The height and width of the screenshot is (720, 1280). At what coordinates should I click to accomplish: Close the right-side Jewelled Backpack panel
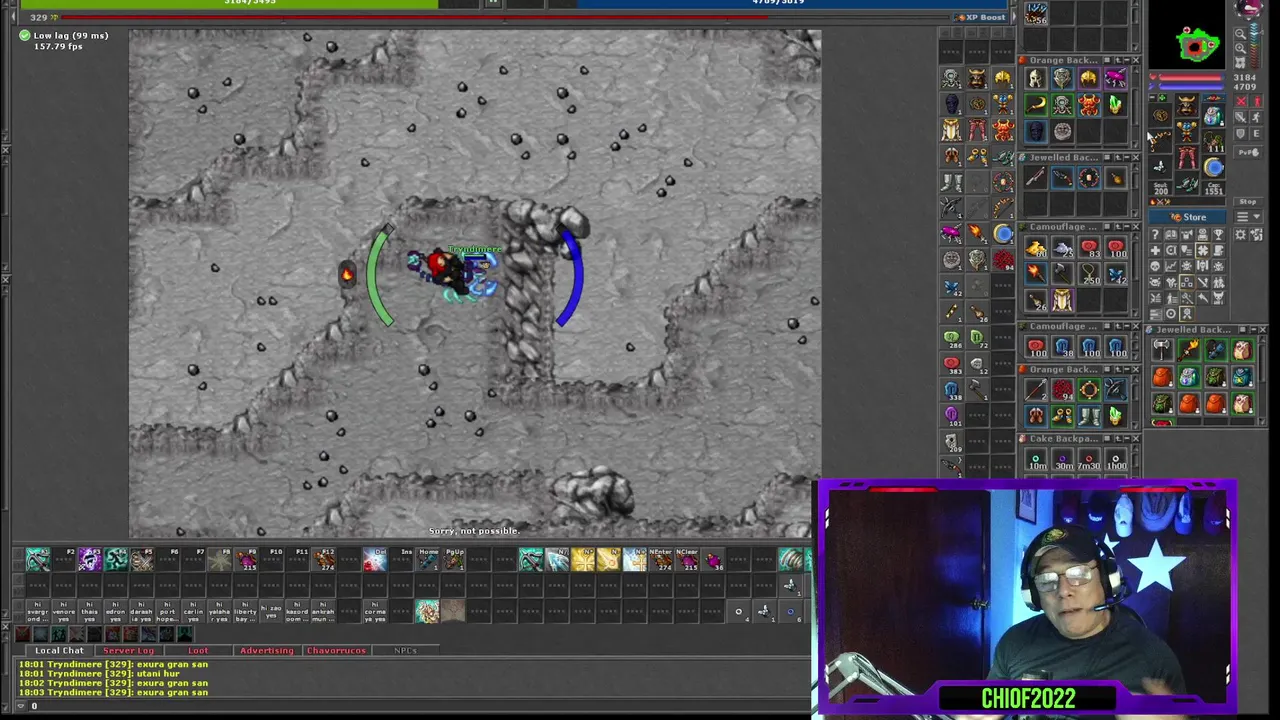click(1263, 329)
